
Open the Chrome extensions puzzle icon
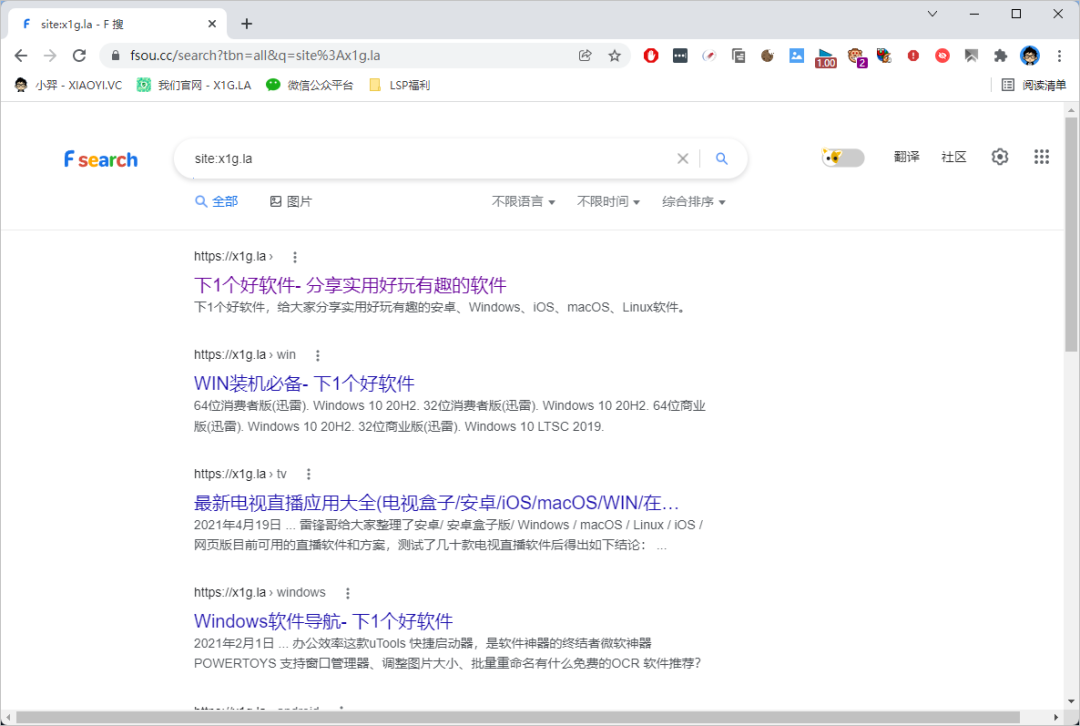pyautogui.click(x=1000, y=56)
